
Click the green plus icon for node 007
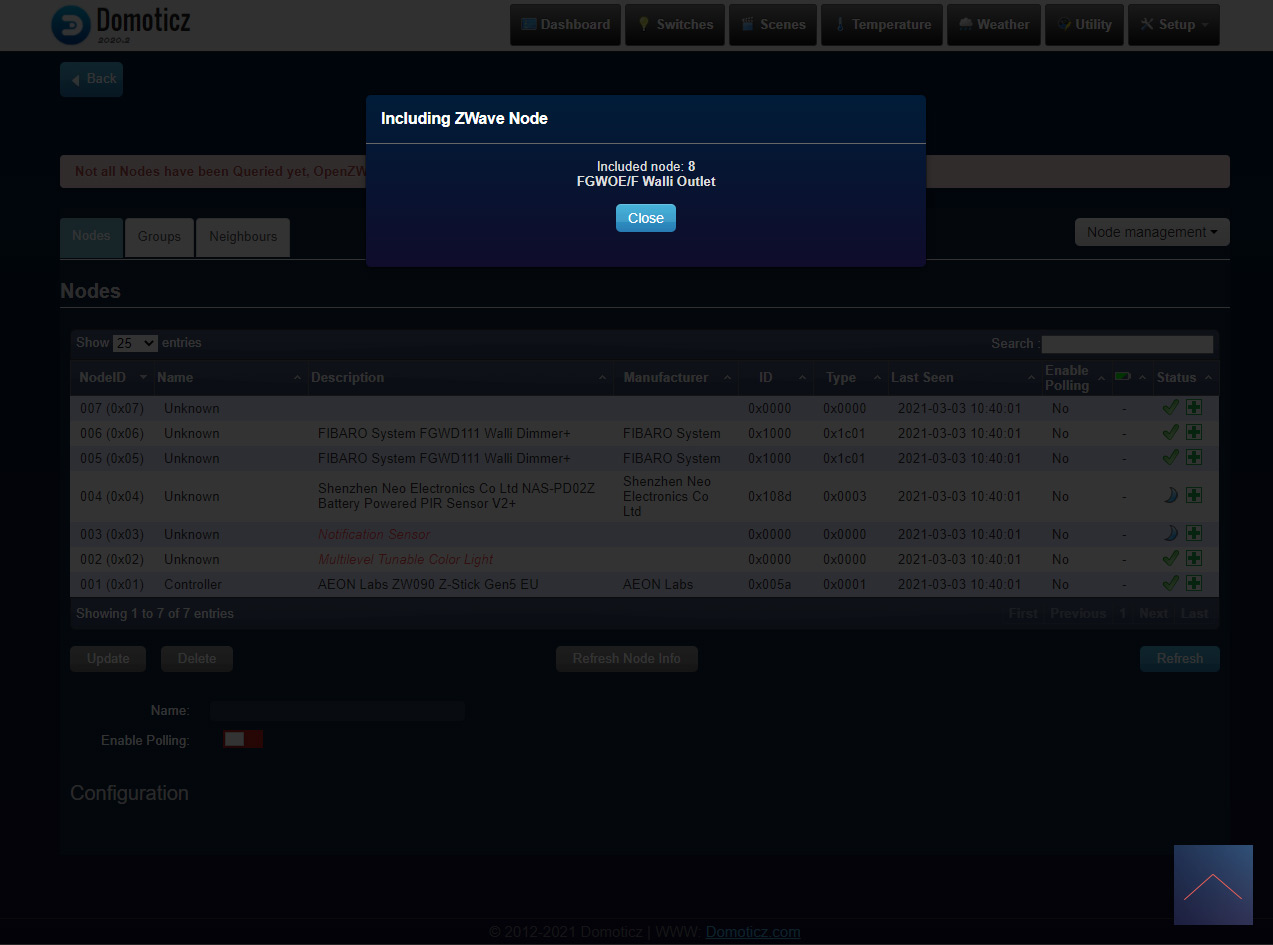click(x=1194, y=407)
